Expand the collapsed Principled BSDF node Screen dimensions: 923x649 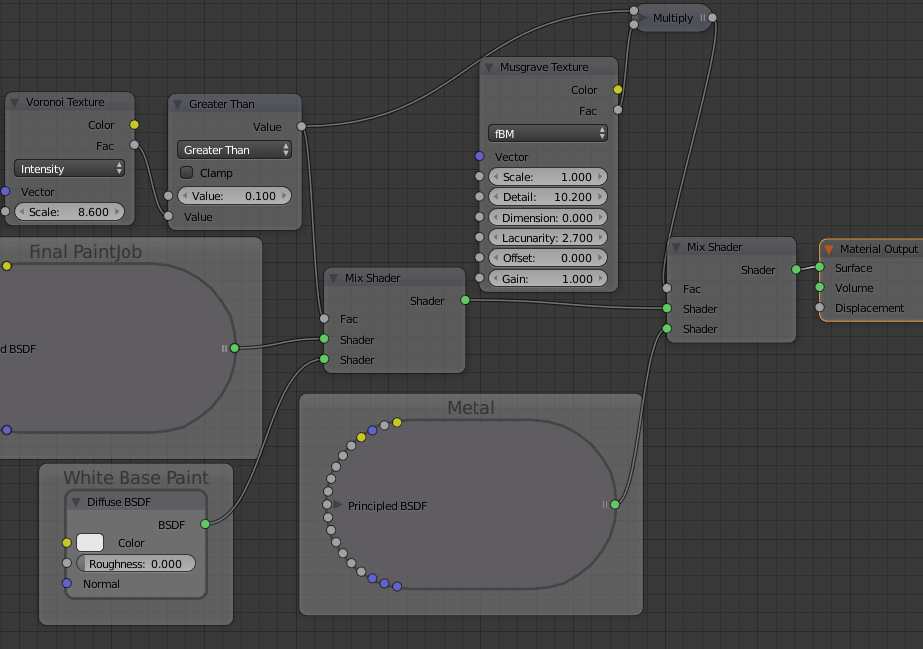tap(338, 505)
